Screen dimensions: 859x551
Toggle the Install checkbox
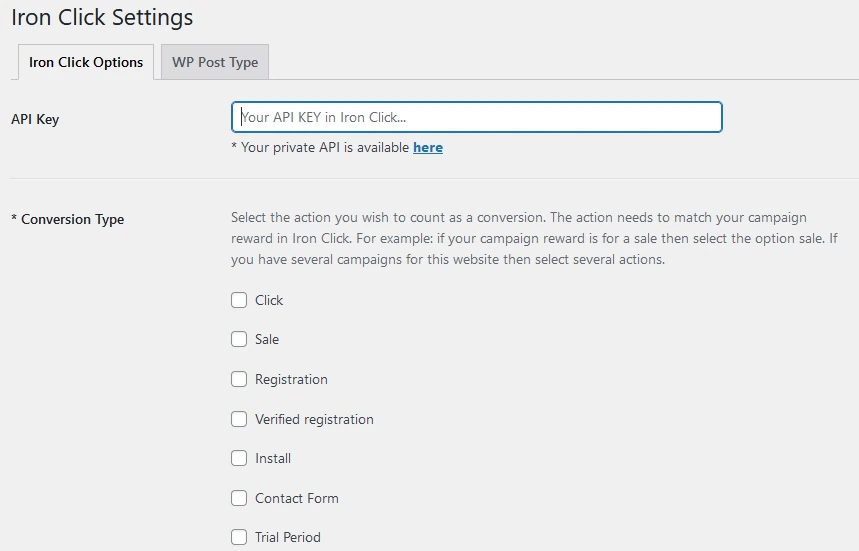click(239, 458)
